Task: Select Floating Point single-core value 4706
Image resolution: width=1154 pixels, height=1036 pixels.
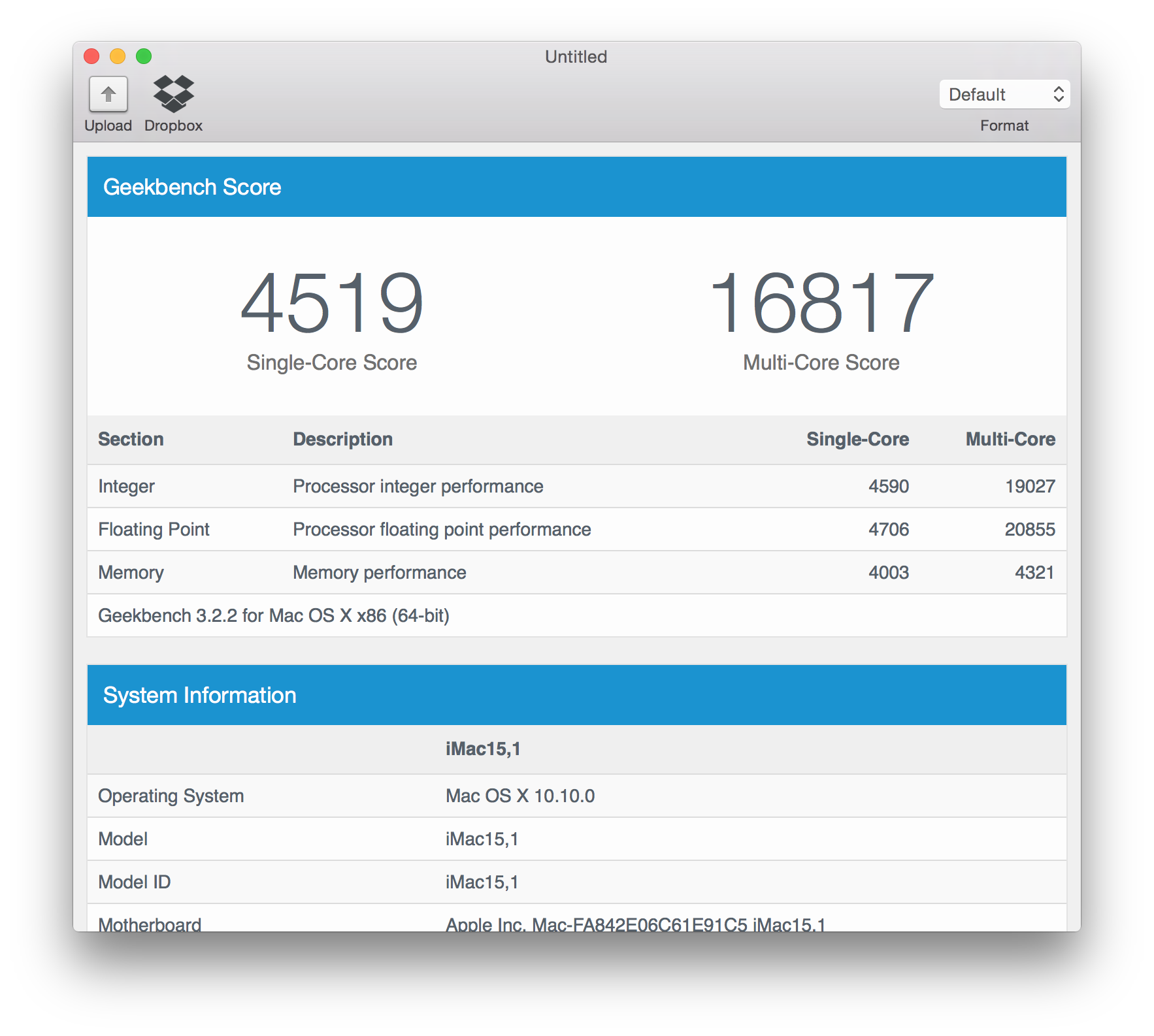Action: (889, 529)
